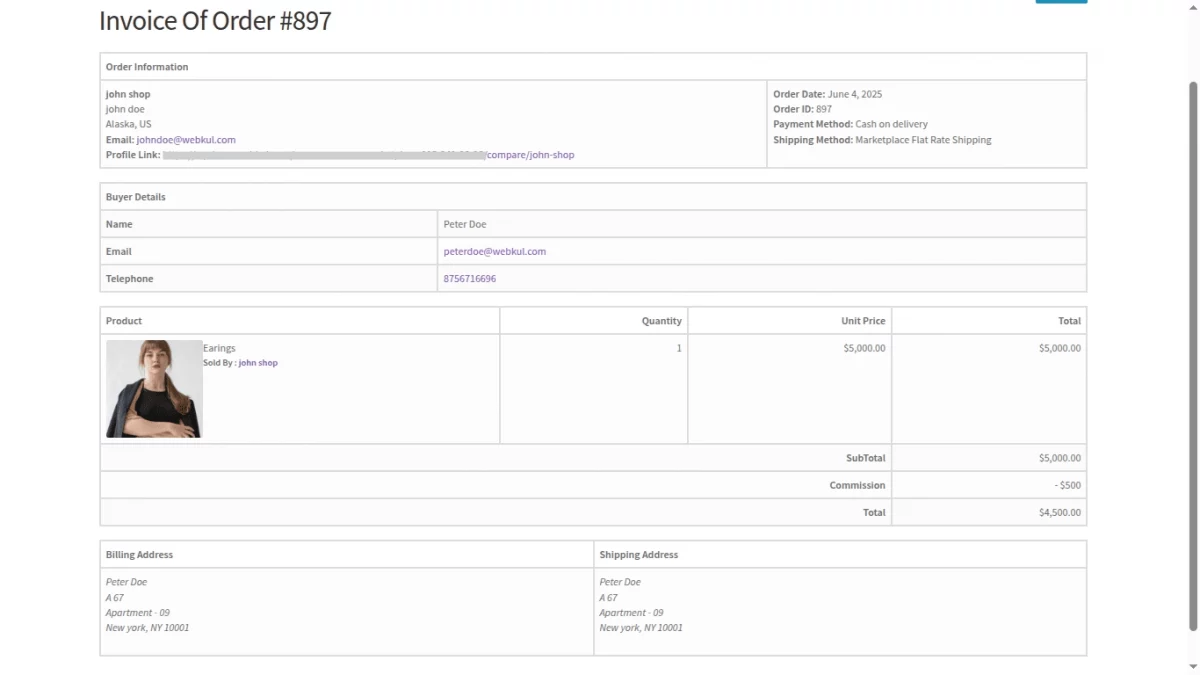Click the Billing Address section header
The width and height of the screenshot is (1200, 675).
point(139,553)
